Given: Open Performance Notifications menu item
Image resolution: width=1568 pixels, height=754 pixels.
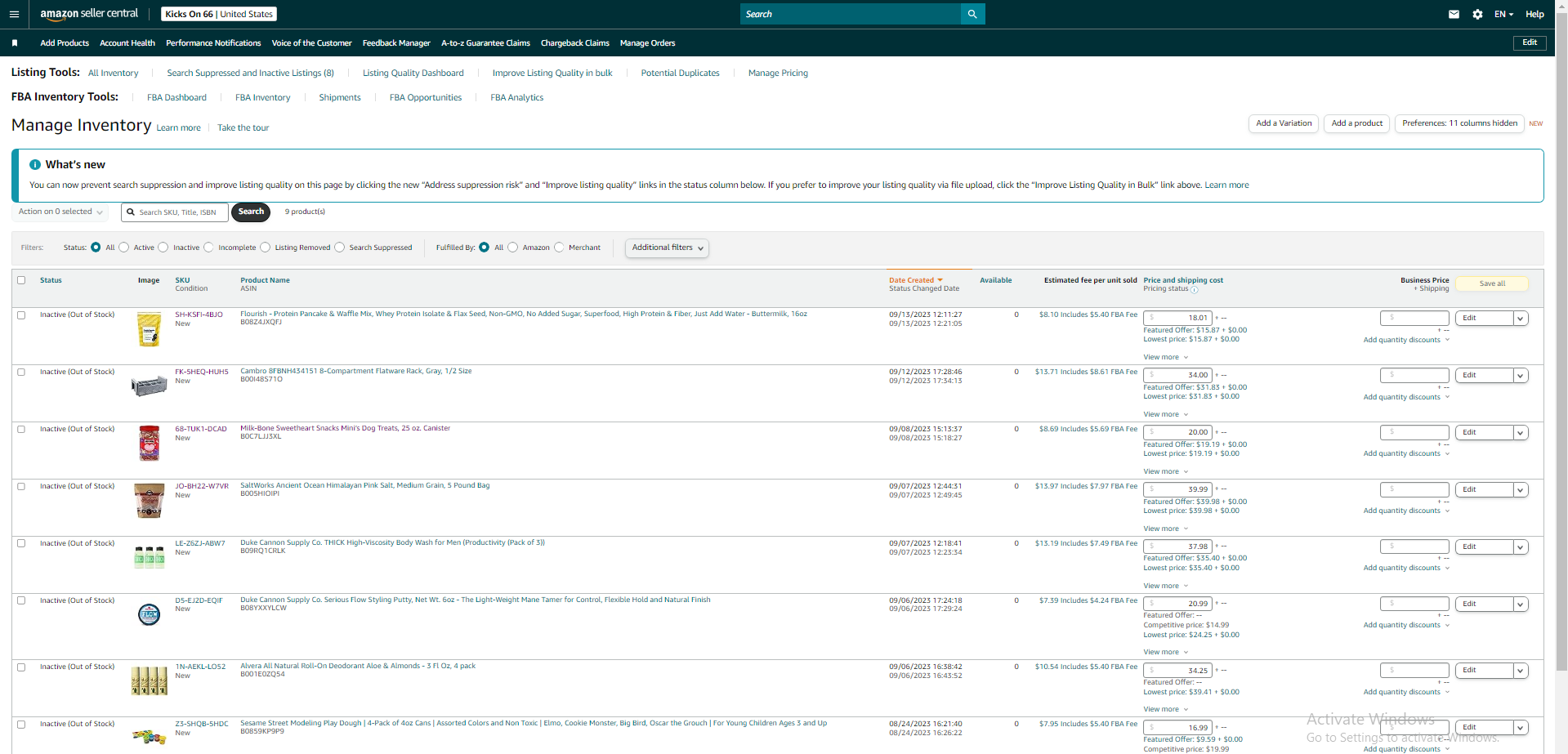Looking at the screenshot, I should [x=213, y=43].
